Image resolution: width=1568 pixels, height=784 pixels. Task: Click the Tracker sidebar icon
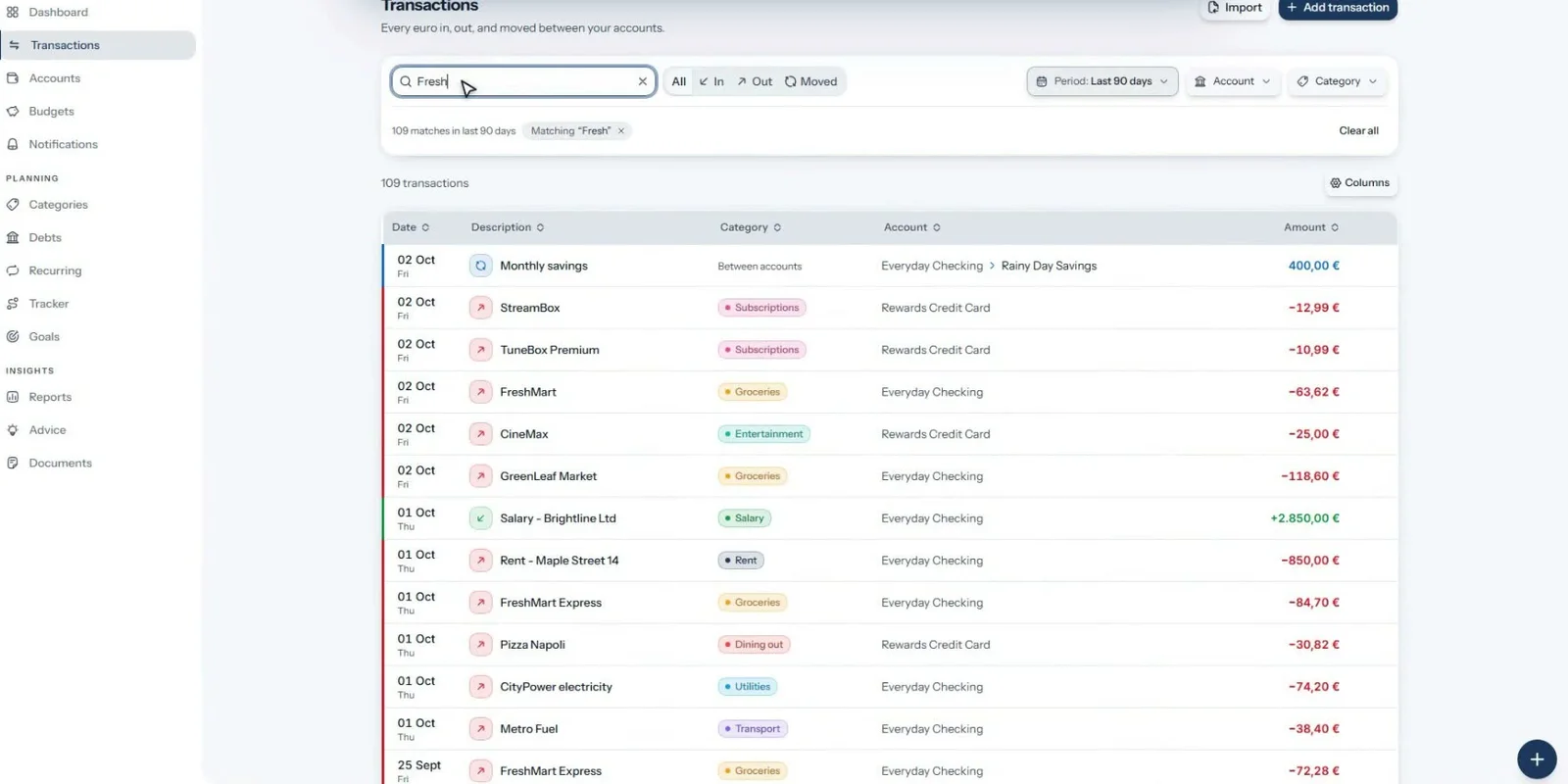(13, 304)
